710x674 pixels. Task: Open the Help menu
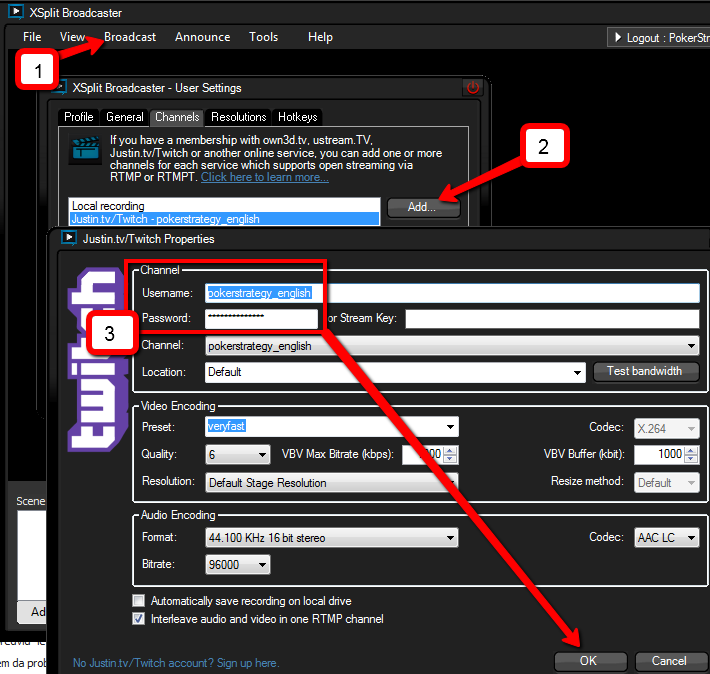pyautogui.click(x=320, y=37)
